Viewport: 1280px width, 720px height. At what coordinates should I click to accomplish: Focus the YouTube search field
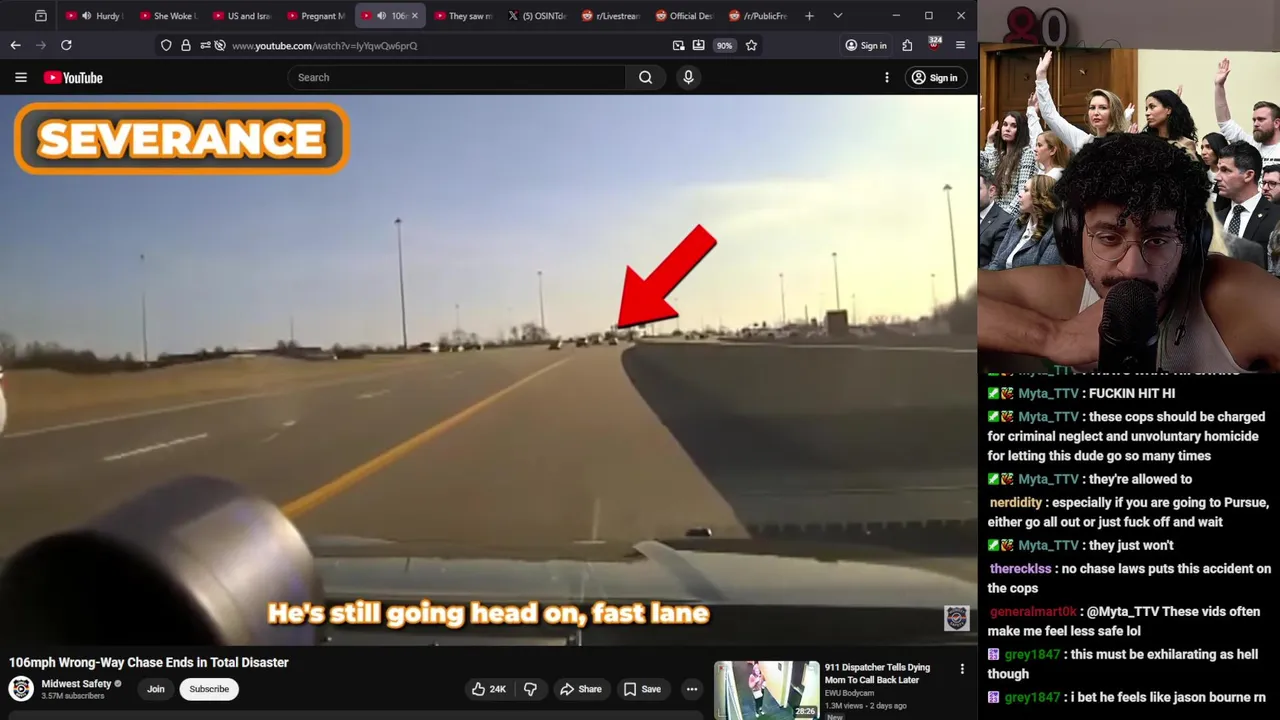coord(457,77)
